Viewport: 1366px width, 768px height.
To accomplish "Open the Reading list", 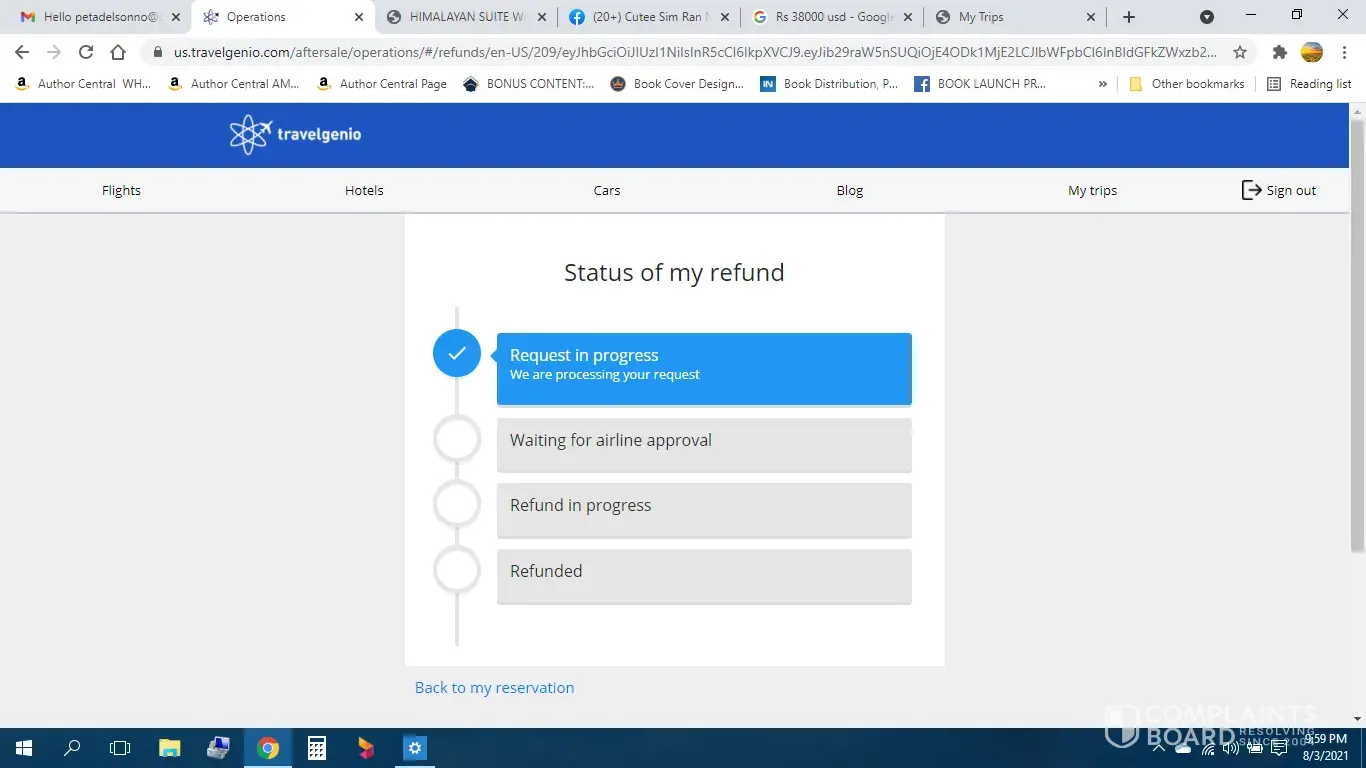I will point(1309,84).
